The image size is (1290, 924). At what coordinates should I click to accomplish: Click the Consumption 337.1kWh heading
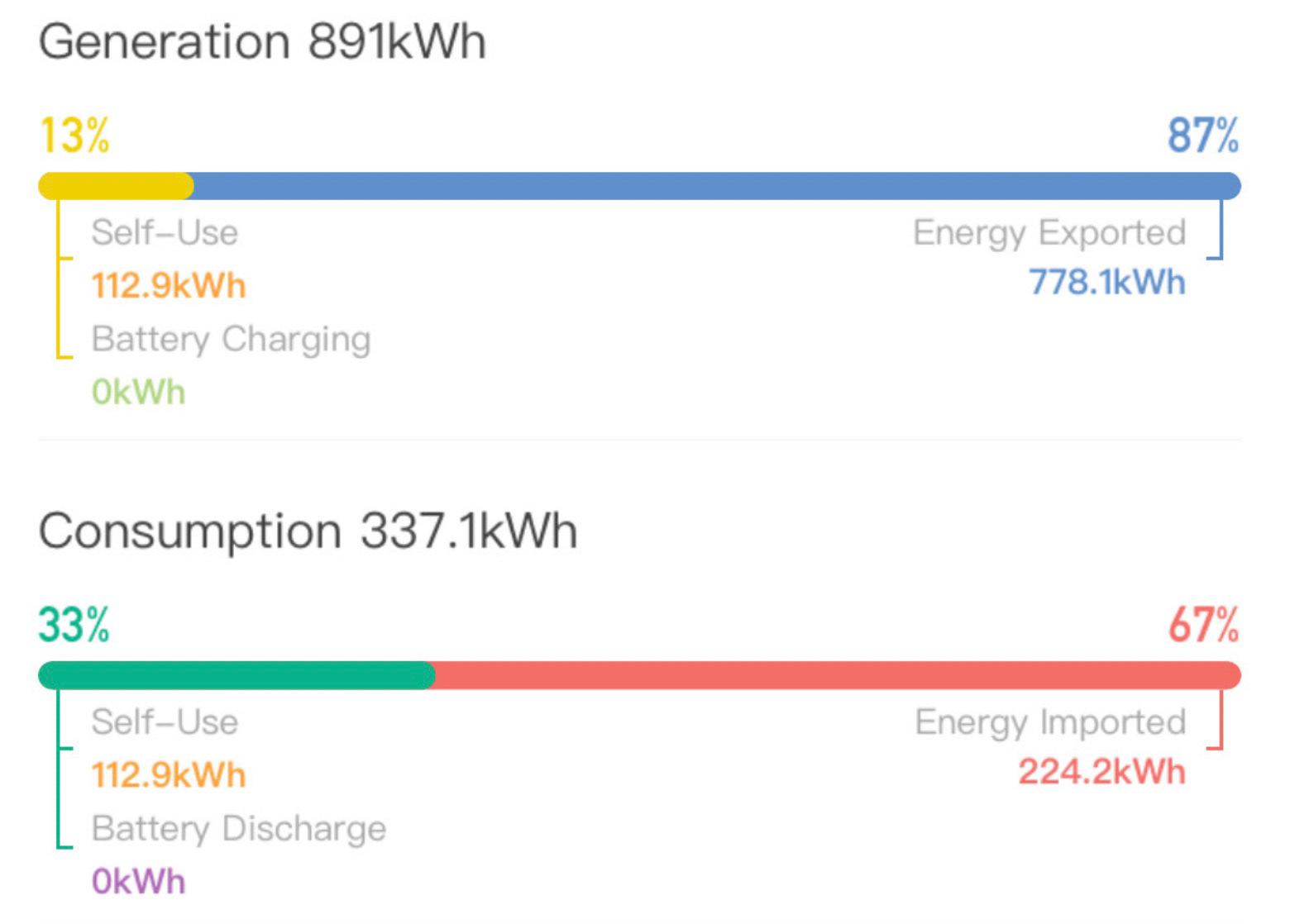coord(308,531)
